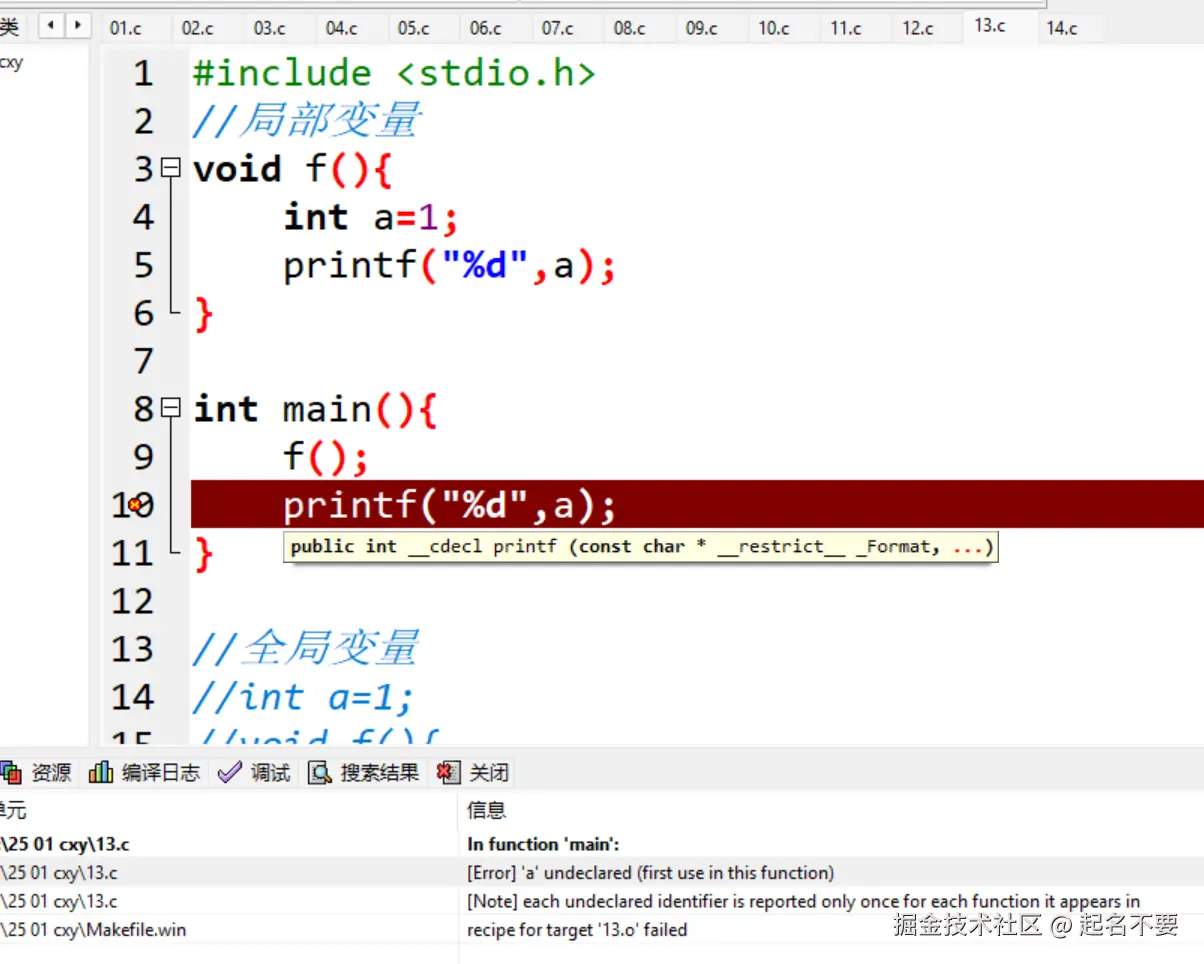This screenshot has height=964, width=1204.
Task: Open the 资源 panel tab
Action: coord(37,773)
